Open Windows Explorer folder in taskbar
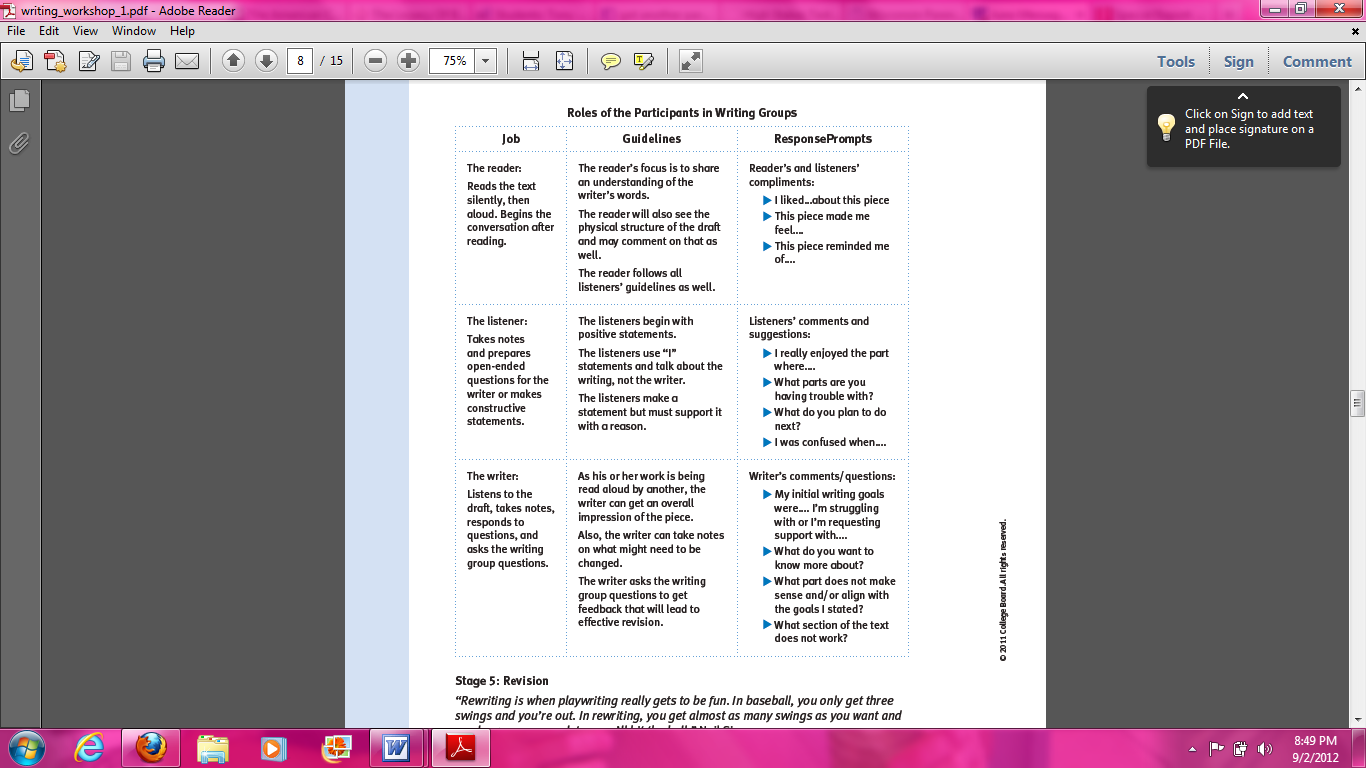 tap(213, 747)
